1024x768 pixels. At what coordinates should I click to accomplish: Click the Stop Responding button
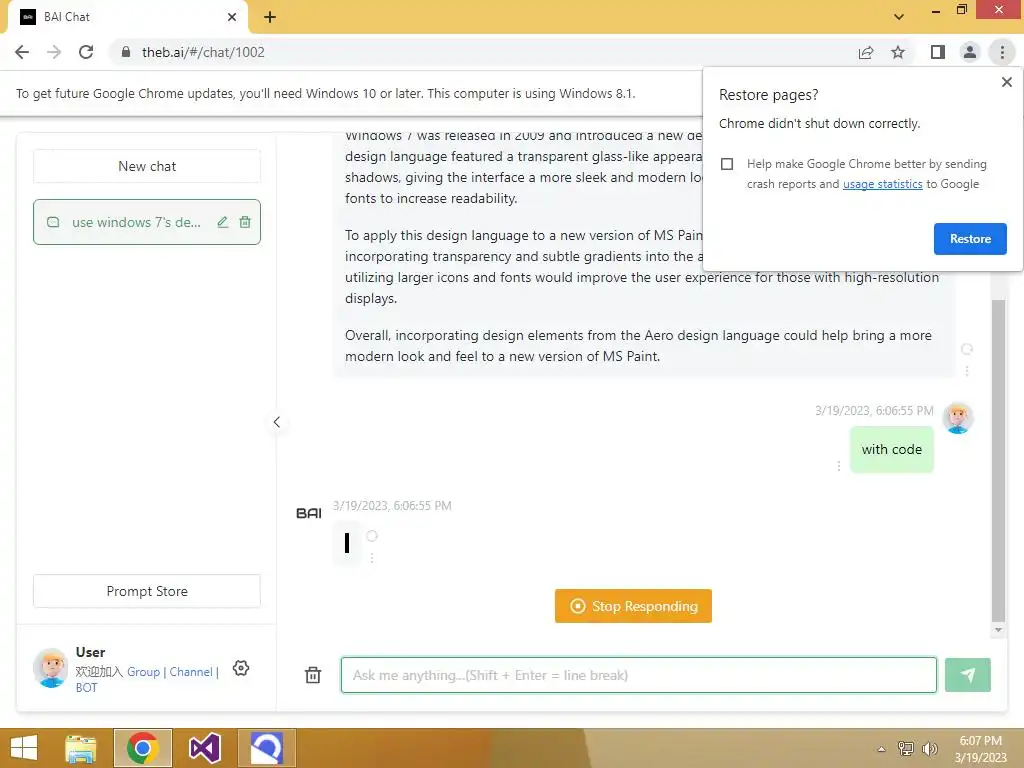coord(633,606)
